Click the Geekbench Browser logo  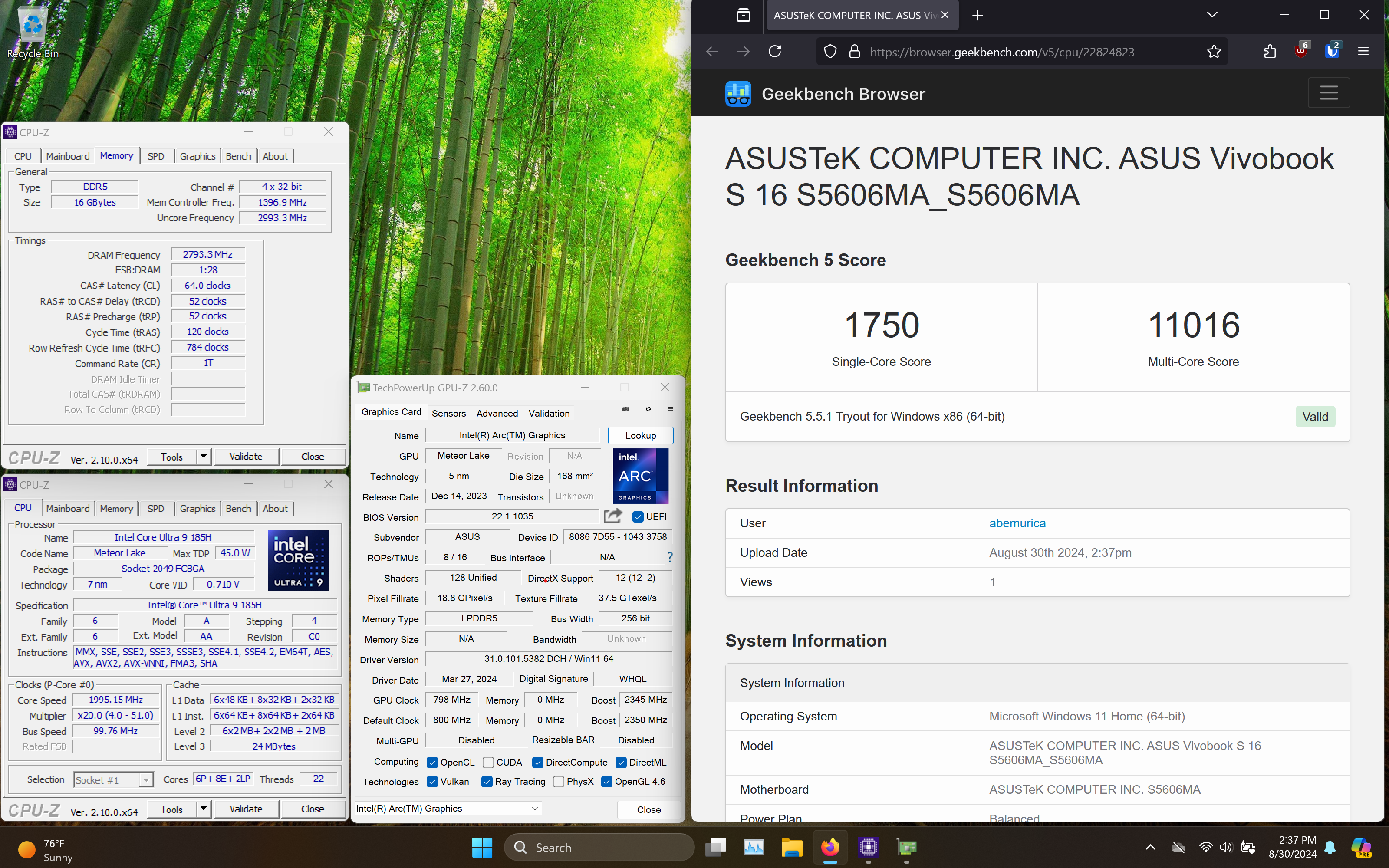click(738, 94)
